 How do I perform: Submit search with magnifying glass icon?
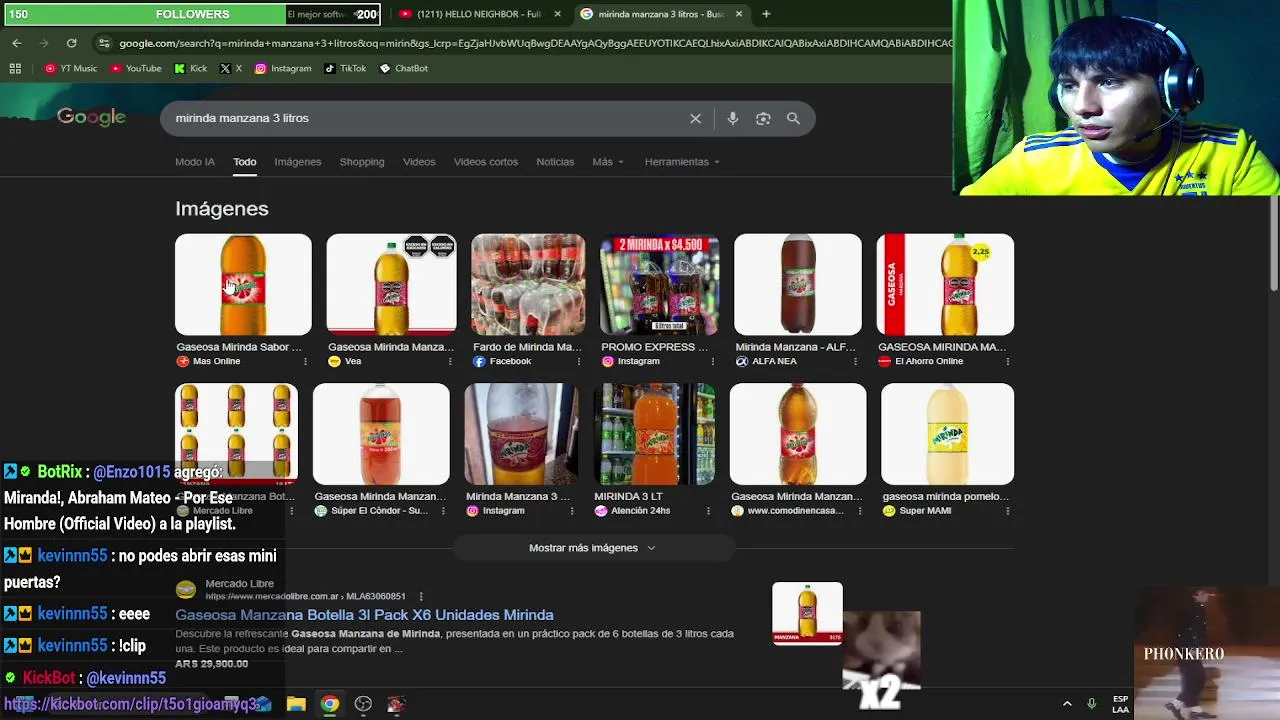[793, 118]
